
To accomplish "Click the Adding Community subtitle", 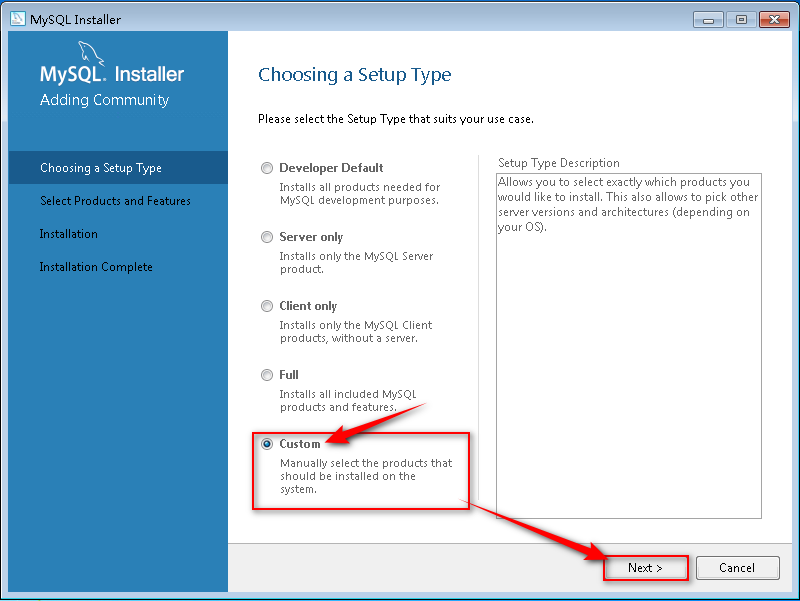I will [x=105, y=100].
